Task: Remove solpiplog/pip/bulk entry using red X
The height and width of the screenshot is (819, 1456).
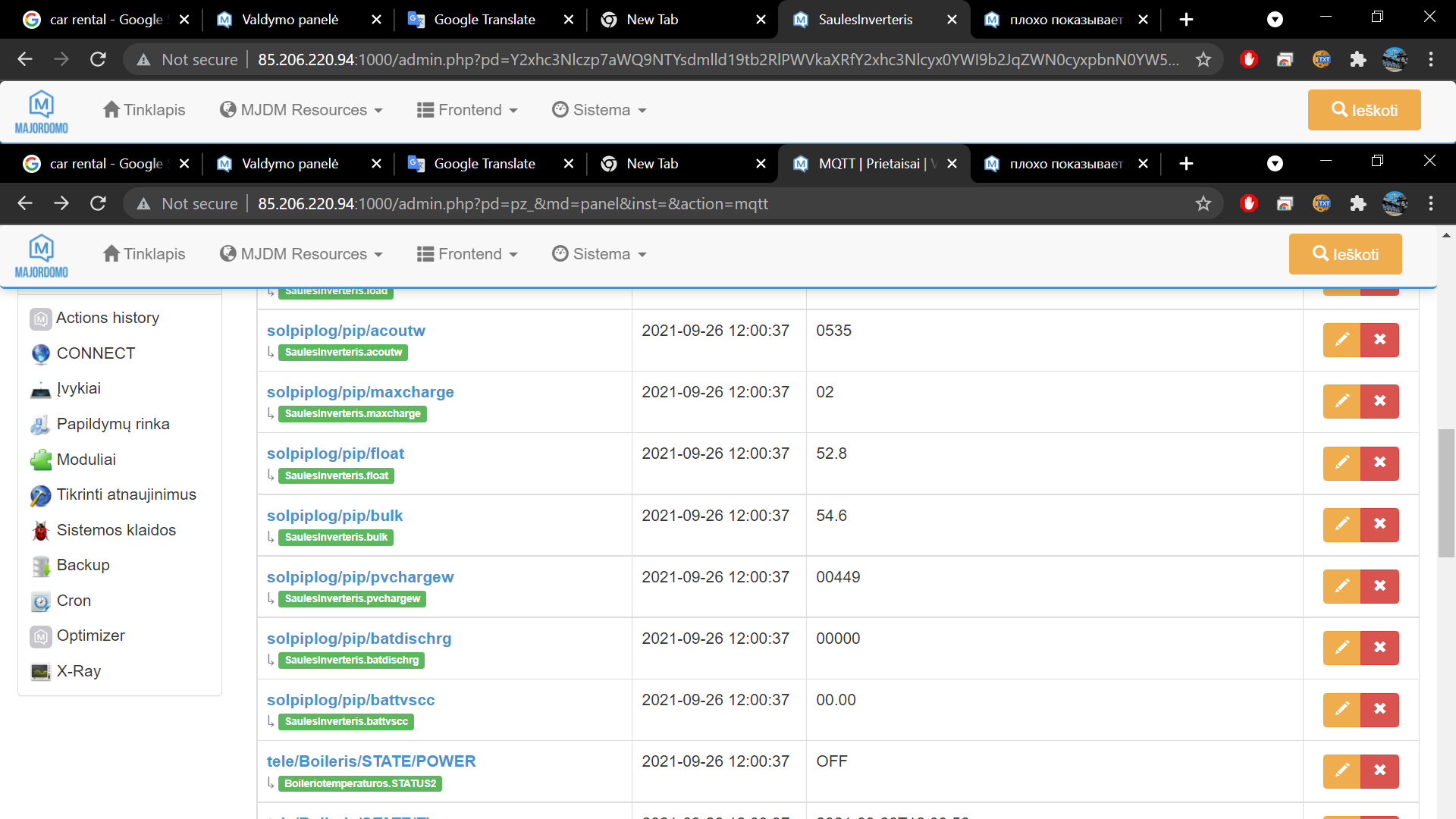Action: 1379,524
